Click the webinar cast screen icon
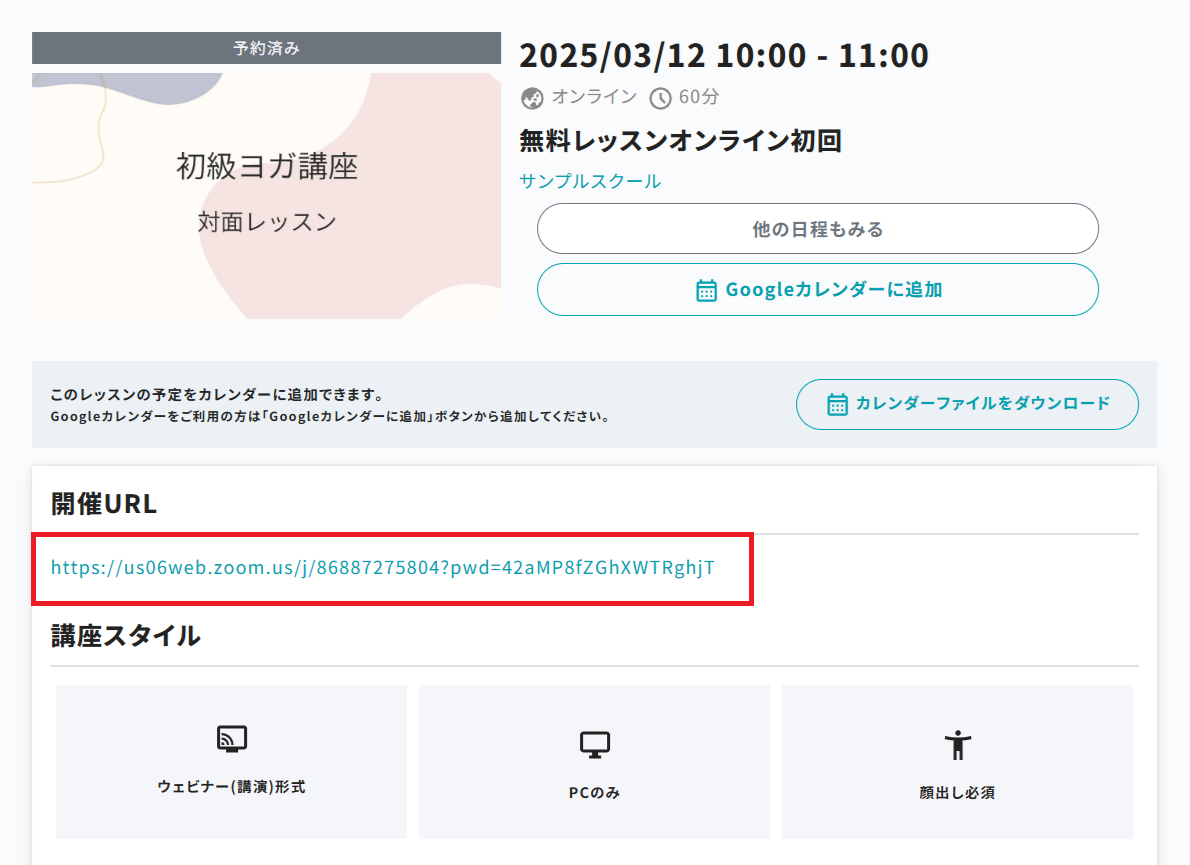Image resolution: width=1190 pixels, height=865 pixels. (x=231, y=739)
